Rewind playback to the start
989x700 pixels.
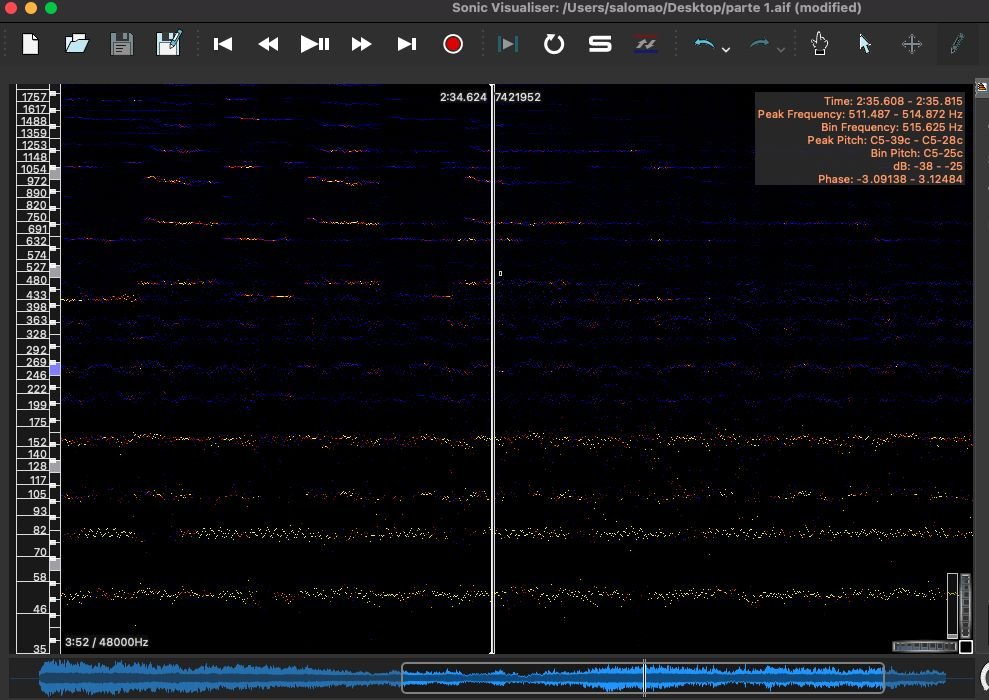[x=223, y=44]
